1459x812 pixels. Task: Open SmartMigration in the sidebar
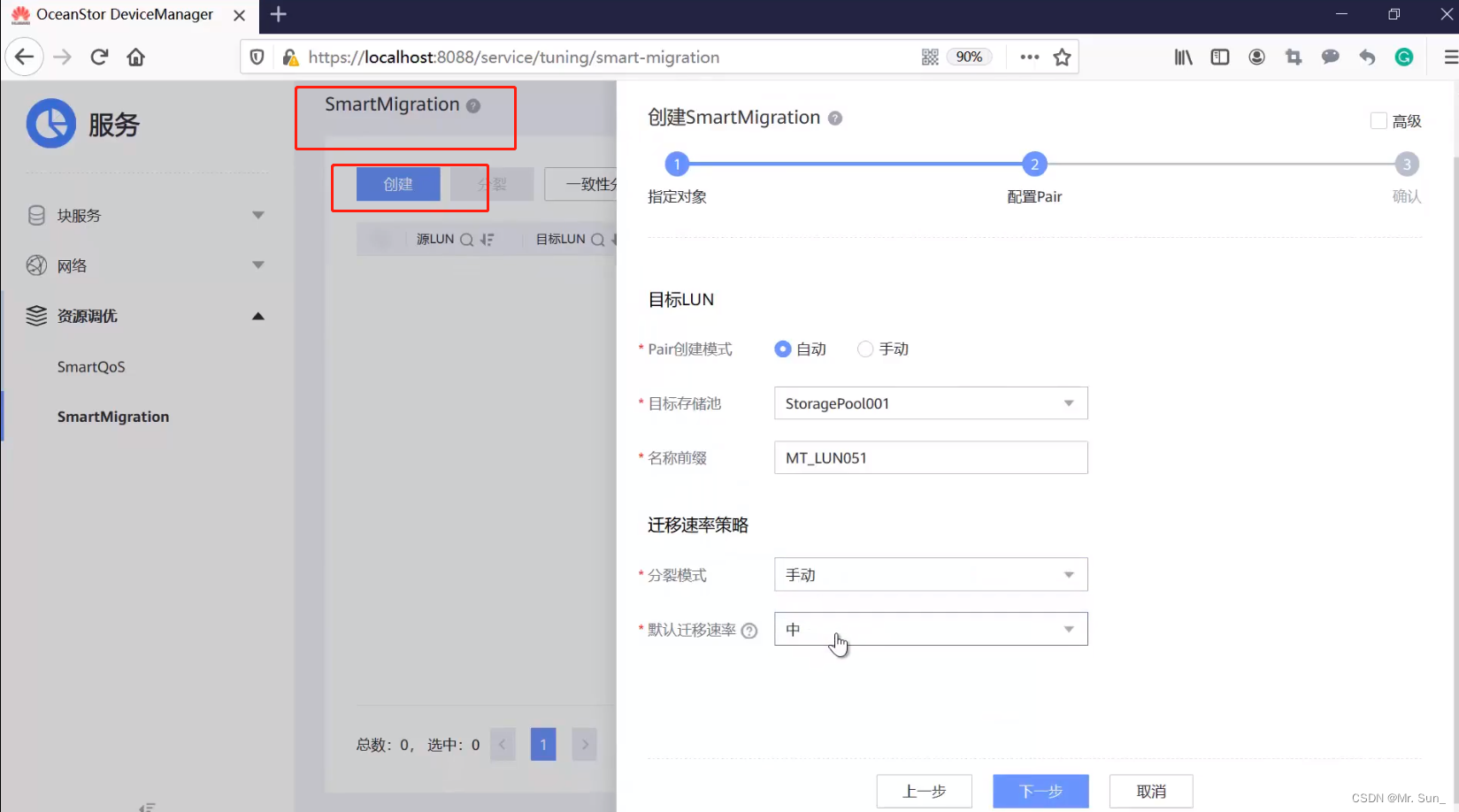(113, 417)
